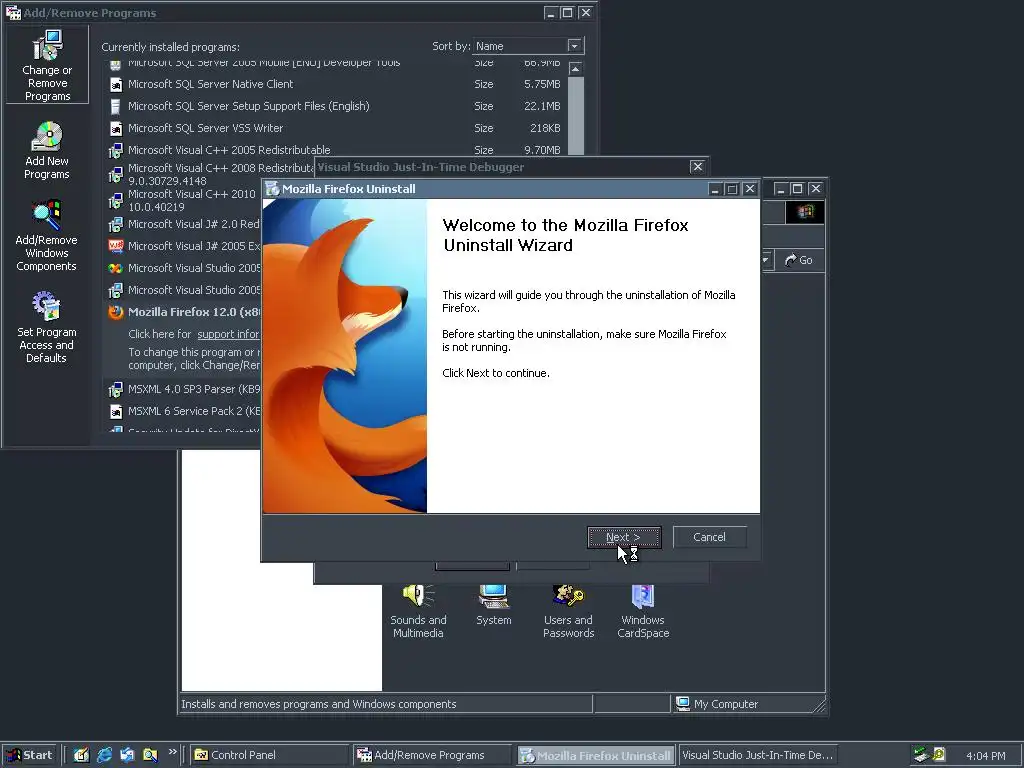Click the Windows logo in Control Panel toolbar

point(805,212)
